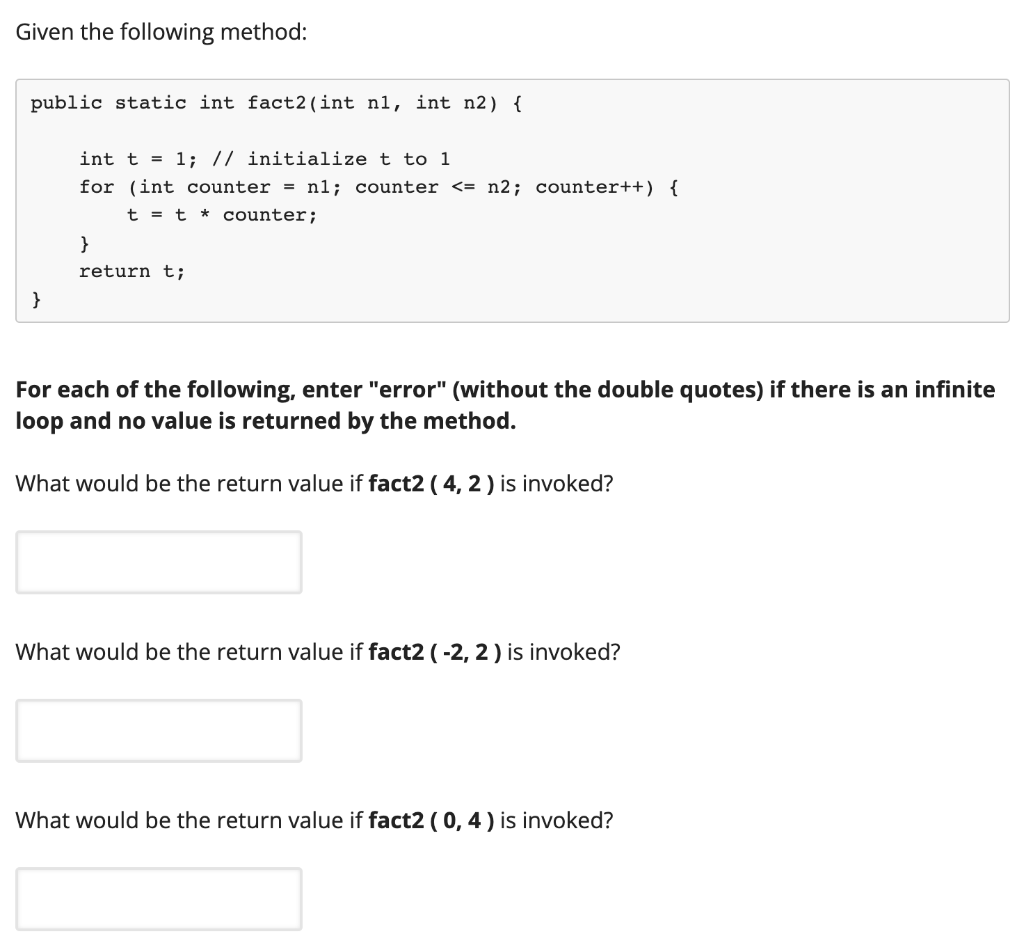The image size is (1024, 934).
Task: Click the method's final closing brace
Action: pyautogui.click(x=36, y=300)
